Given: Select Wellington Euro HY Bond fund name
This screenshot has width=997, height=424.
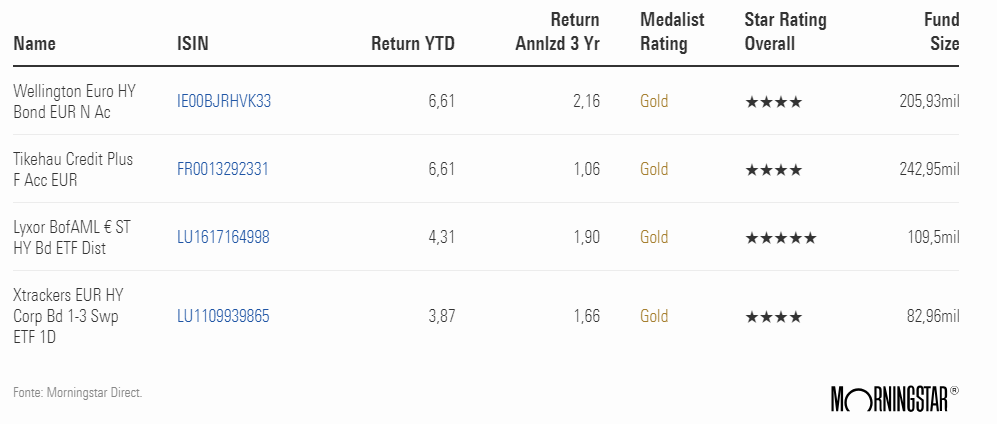Looking at the screenshot, I should 73,101.
